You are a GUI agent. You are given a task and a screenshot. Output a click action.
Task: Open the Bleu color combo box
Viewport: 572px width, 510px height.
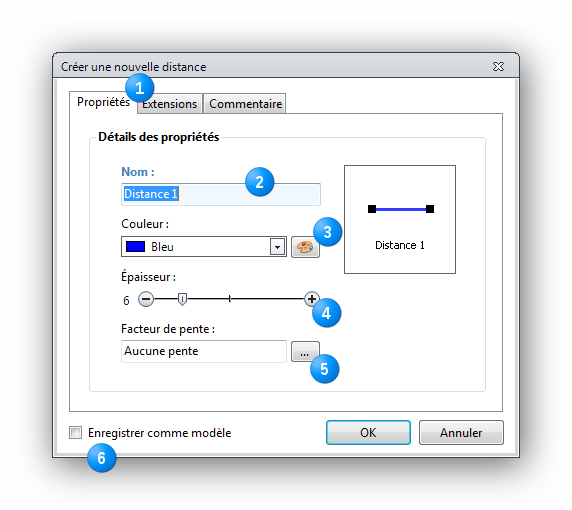pyautogui.click(x=204, y=247)
